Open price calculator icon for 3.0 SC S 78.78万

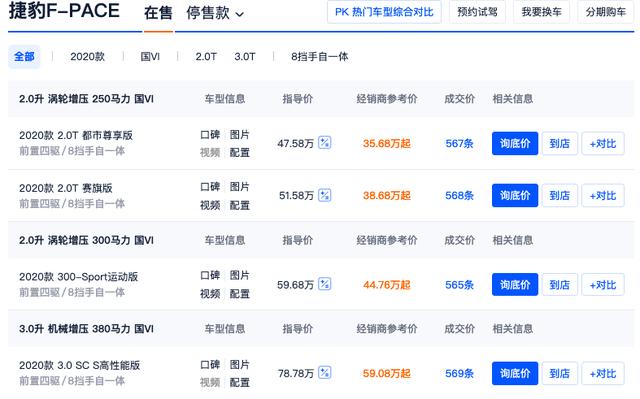(324, 372)
